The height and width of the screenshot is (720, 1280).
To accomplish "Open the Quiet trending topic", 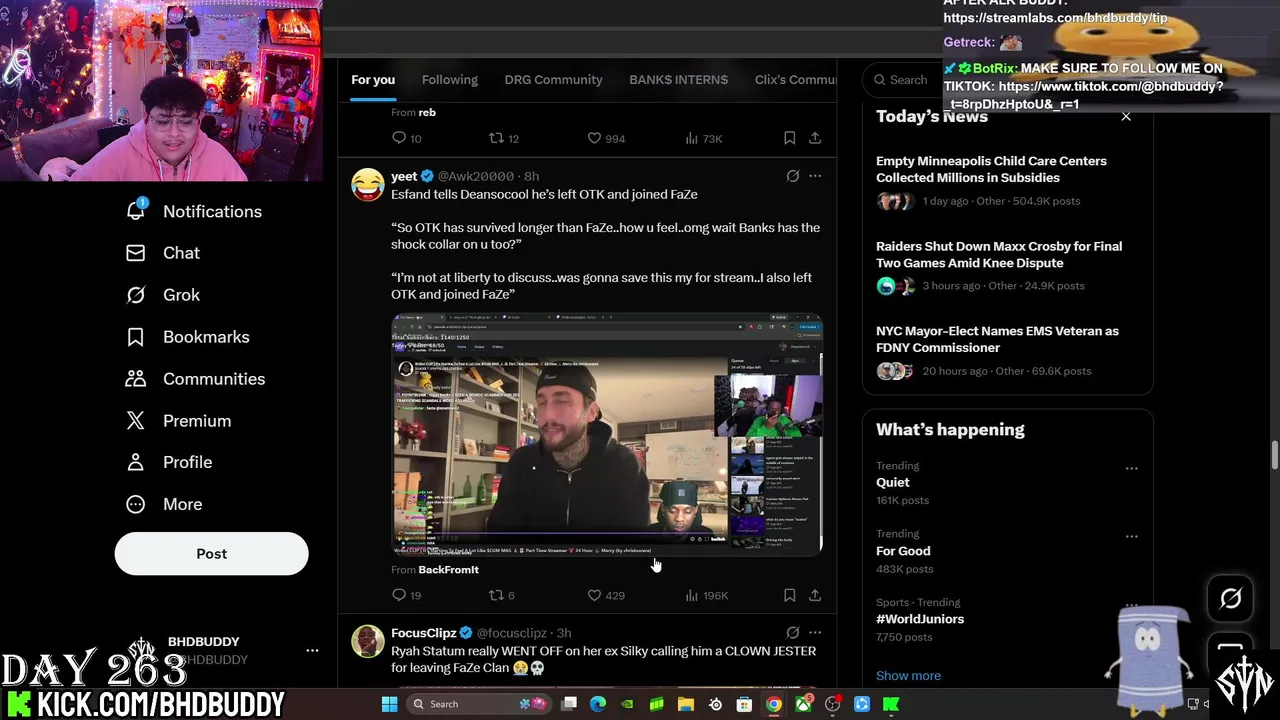I will tap(893, 482).
